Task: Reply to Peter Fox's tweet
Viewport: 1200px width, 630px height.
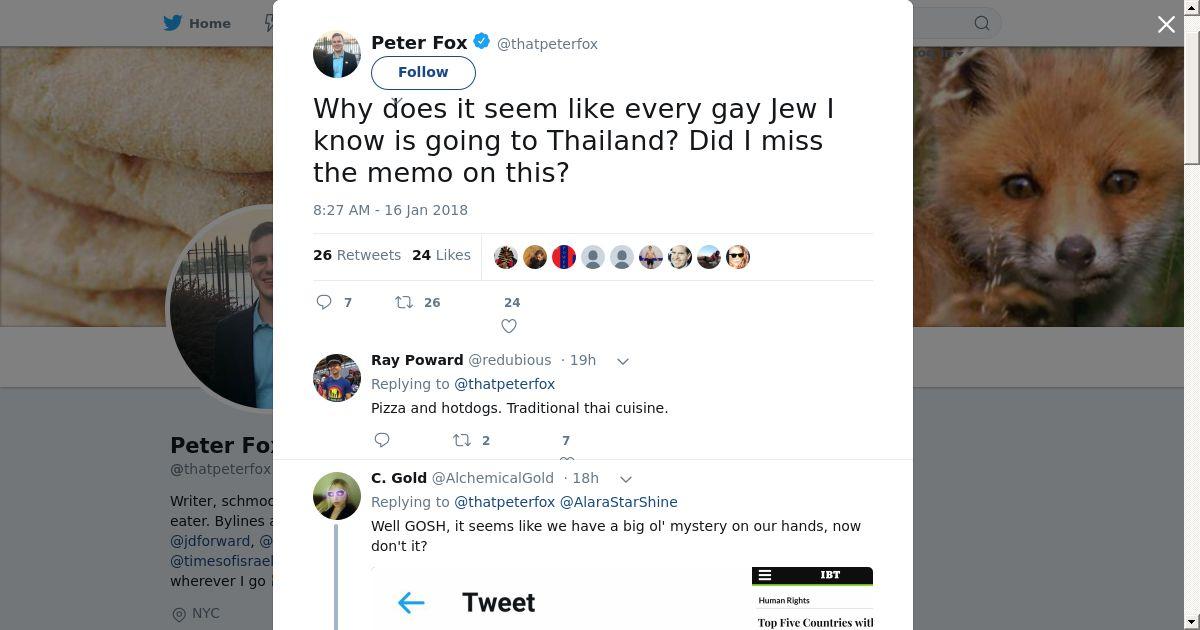Action: [x=324, y=302]
